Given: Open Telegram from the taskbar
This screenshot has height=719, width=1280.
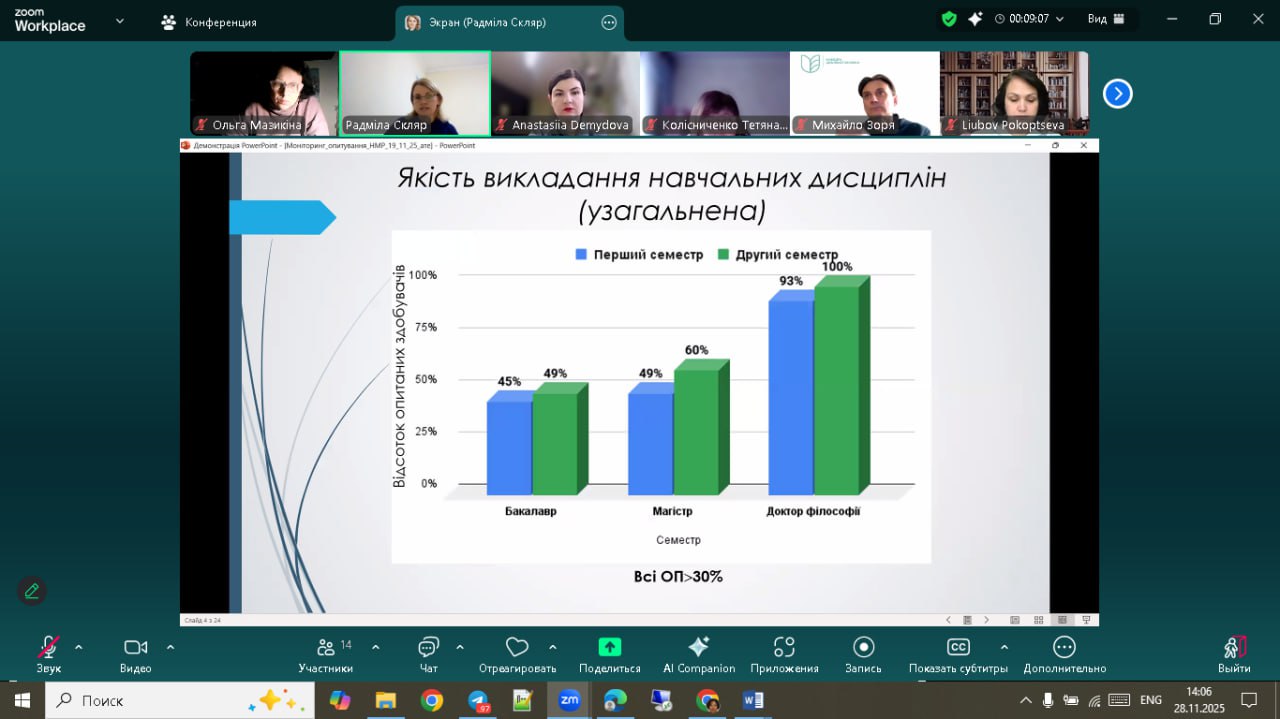Looking at the screenshot, I should coord(478,700).
